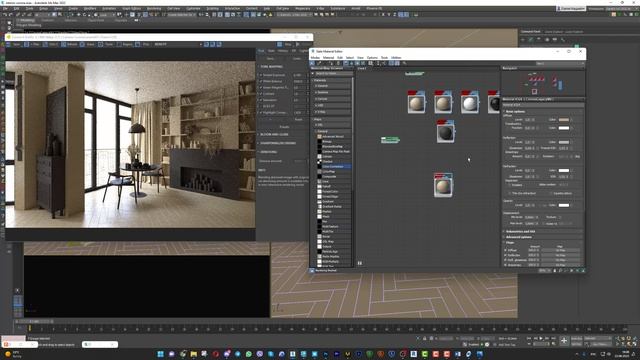This screenshot has height=360, width=640.
Task: Toggle the Saturation checkbox in tone mapping
Action: [261, 100]
